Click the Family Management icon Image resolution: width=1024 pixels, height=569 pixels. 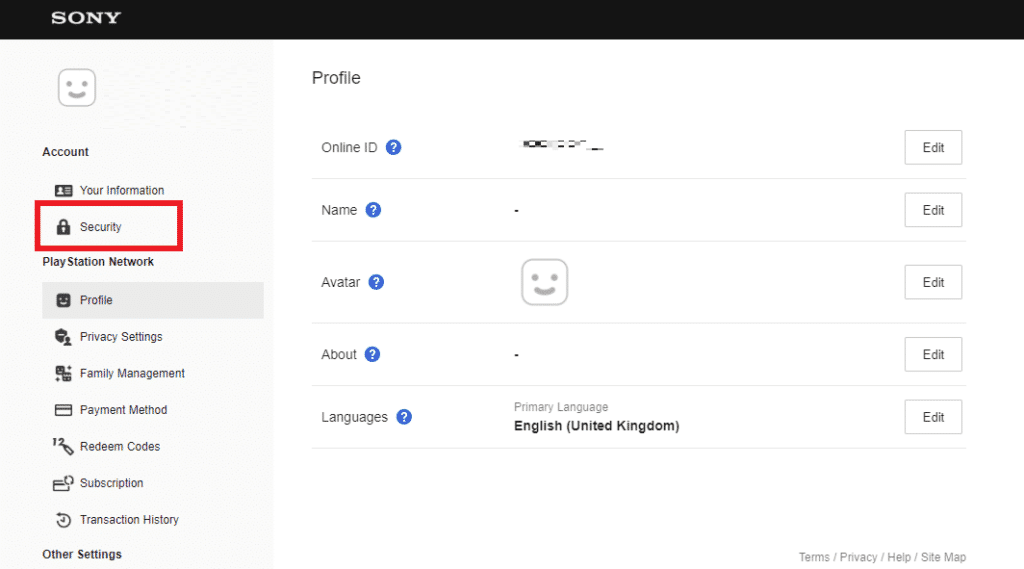click(x=63, y=373)
